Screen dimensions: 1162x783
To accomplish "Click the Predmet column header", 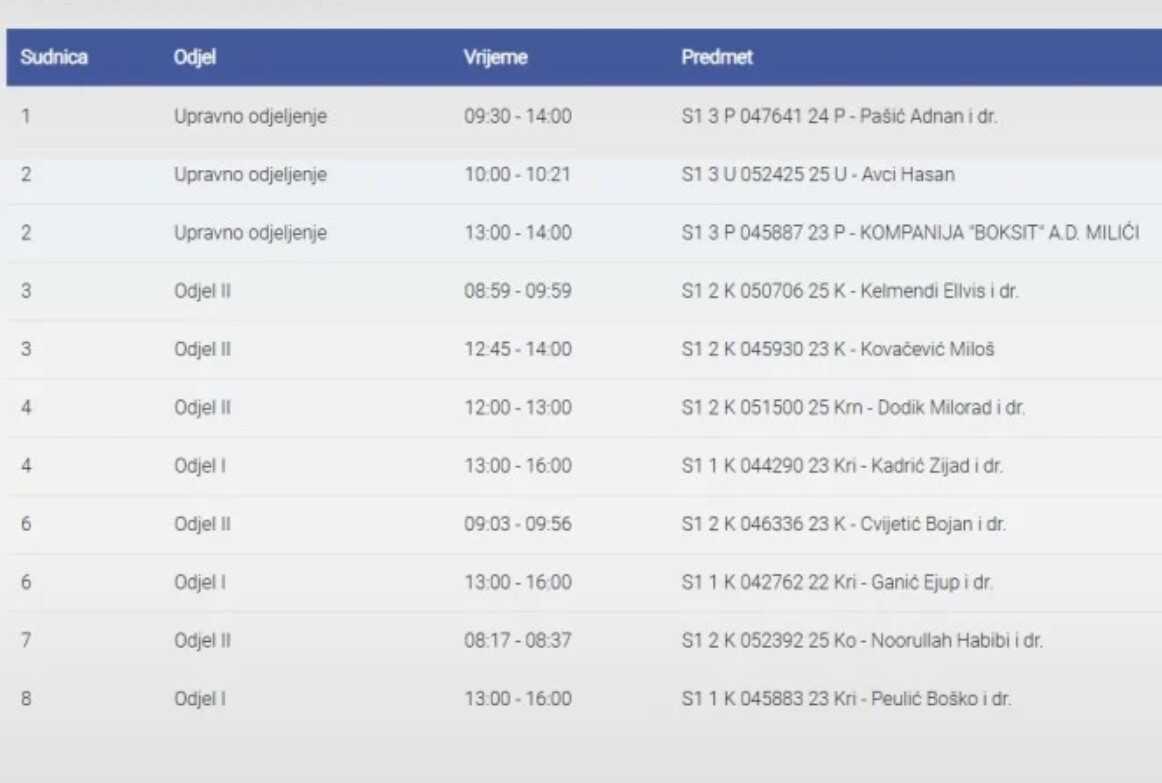I will coord(717,57).
